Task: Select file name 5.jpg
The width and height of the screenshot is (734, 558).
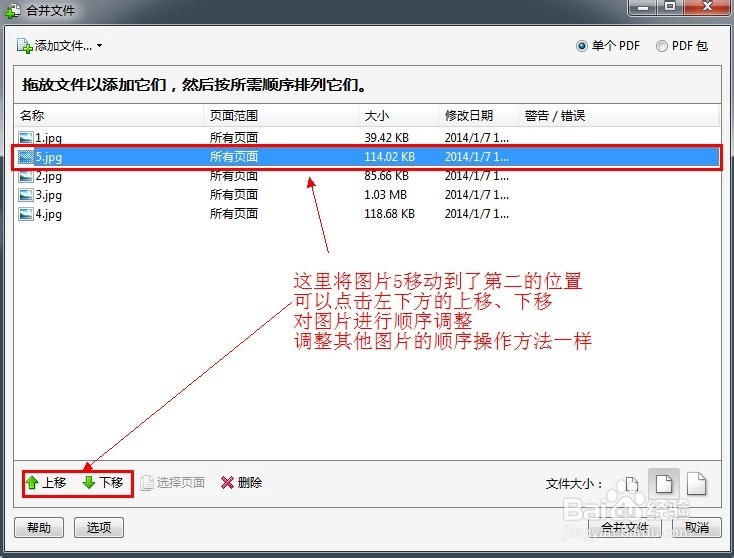Action: (x=49, y=157)
